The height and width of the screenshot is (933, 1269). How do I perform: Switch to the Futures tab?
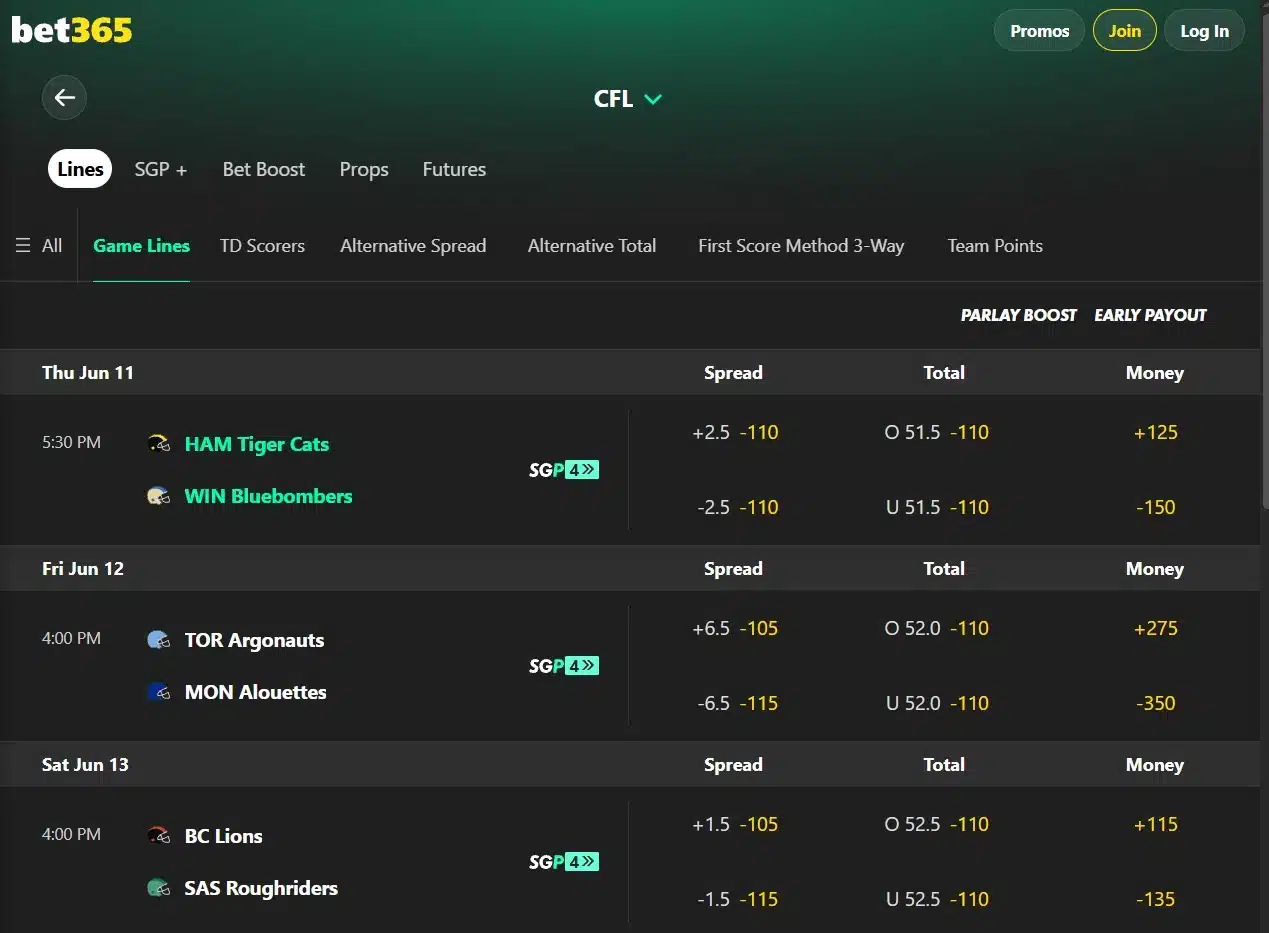454,170
